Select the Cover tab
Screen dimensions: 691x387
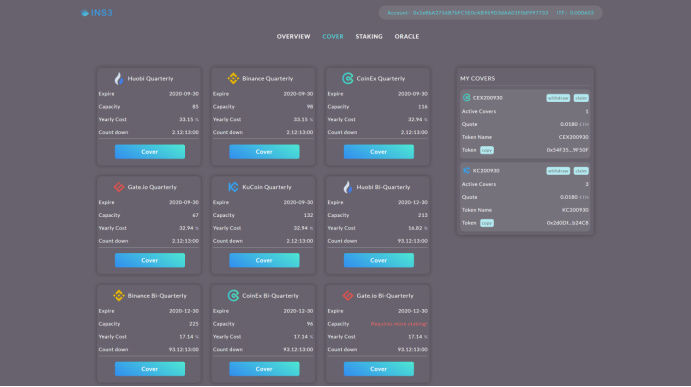click(333, 37)
